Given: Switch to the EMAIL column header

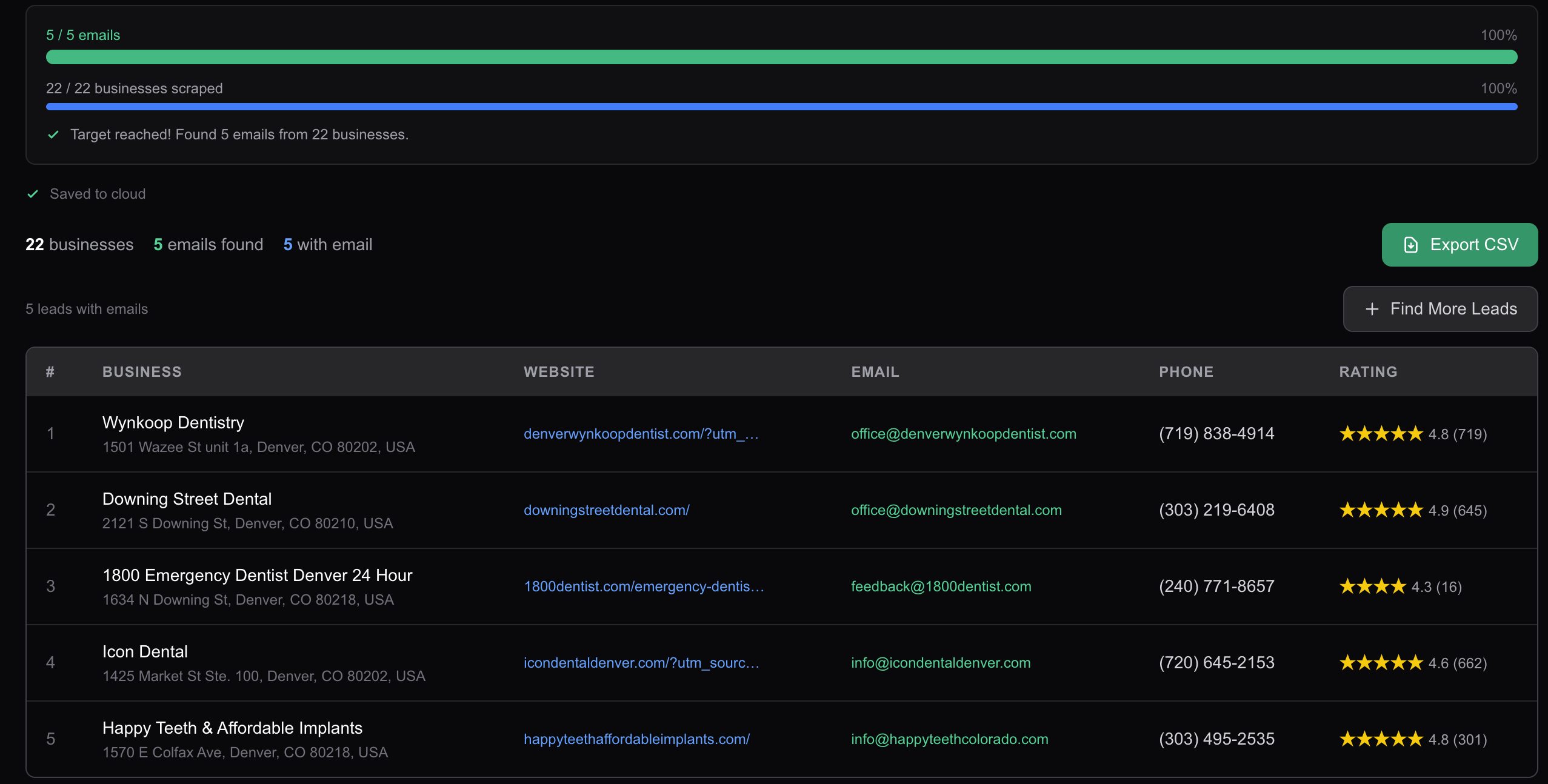Looking at the screenshot, I should coord(875,371).
